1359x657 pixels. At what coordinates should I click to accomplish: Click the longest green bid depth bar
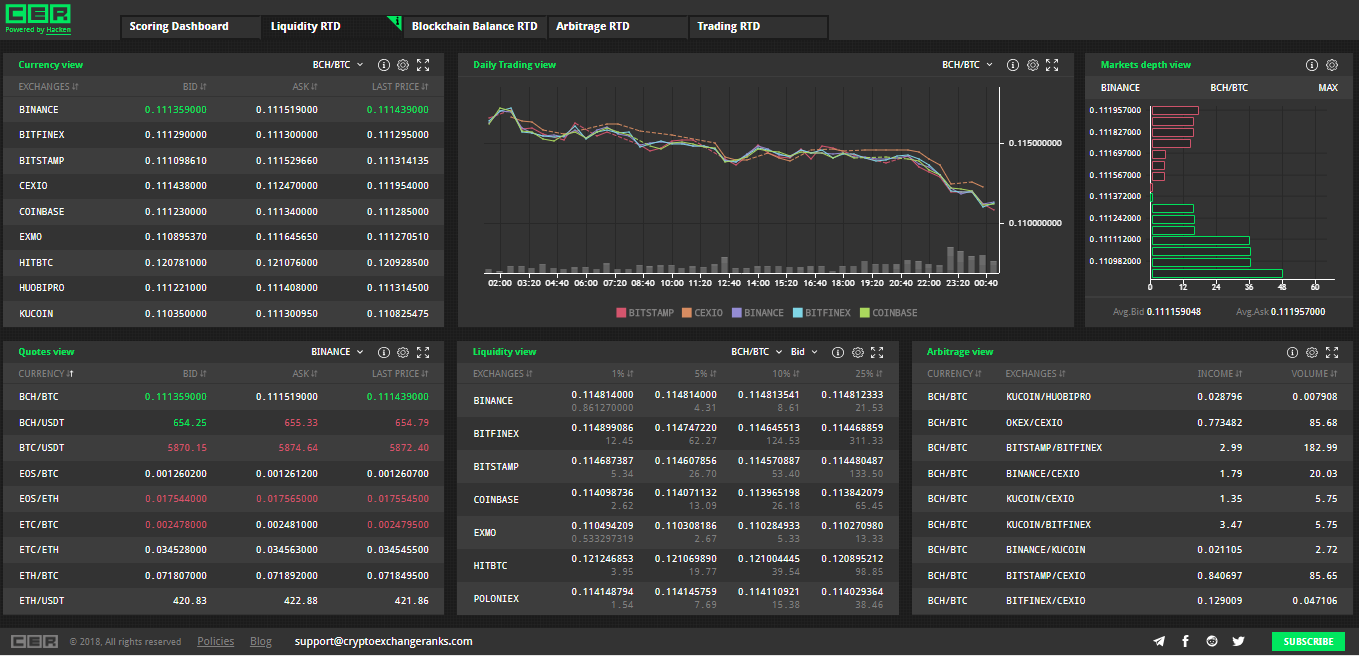click(1217, 273)
